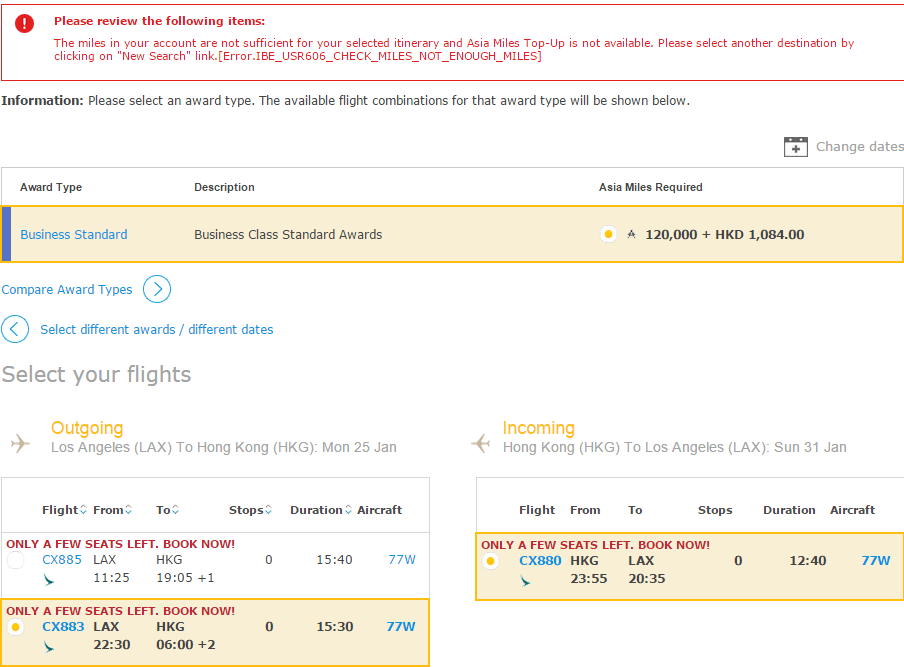
Task: Click the Business Class Standard Awards description
Action: 288,235
